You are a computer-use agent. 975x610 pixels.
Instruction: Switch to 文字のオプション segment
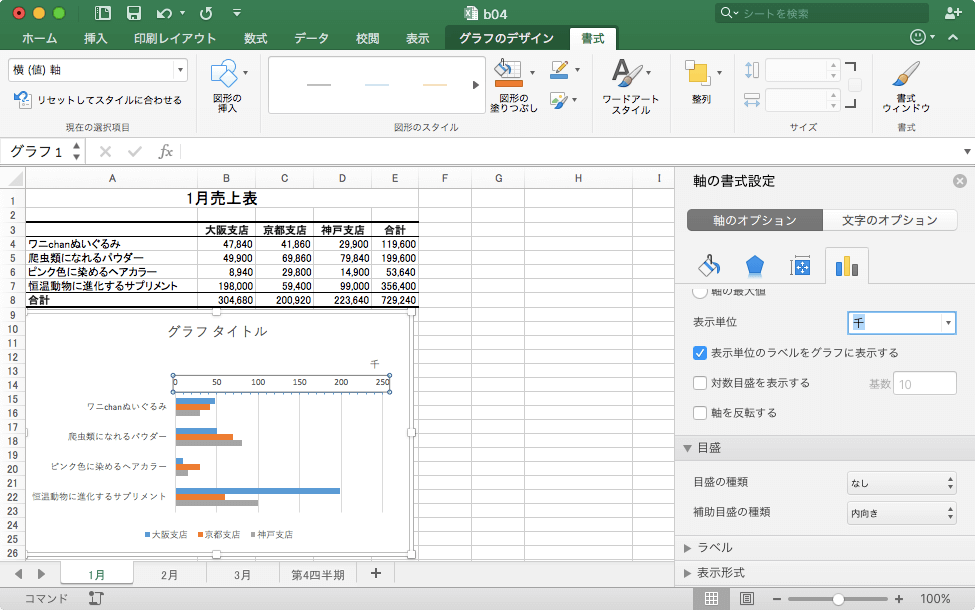(x=890, y=220)
